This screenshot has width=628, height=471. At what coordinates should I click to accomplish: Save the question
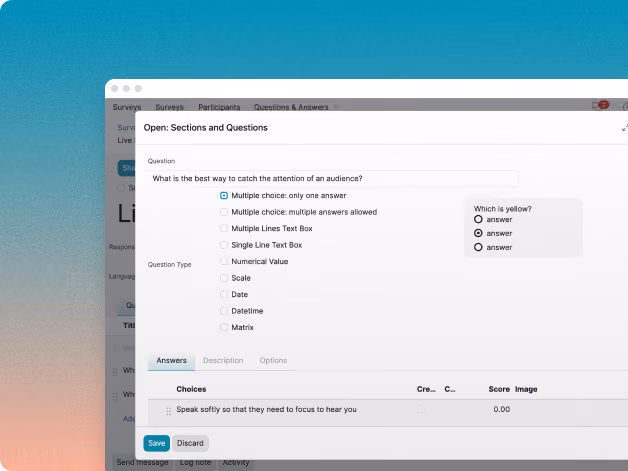157,443
